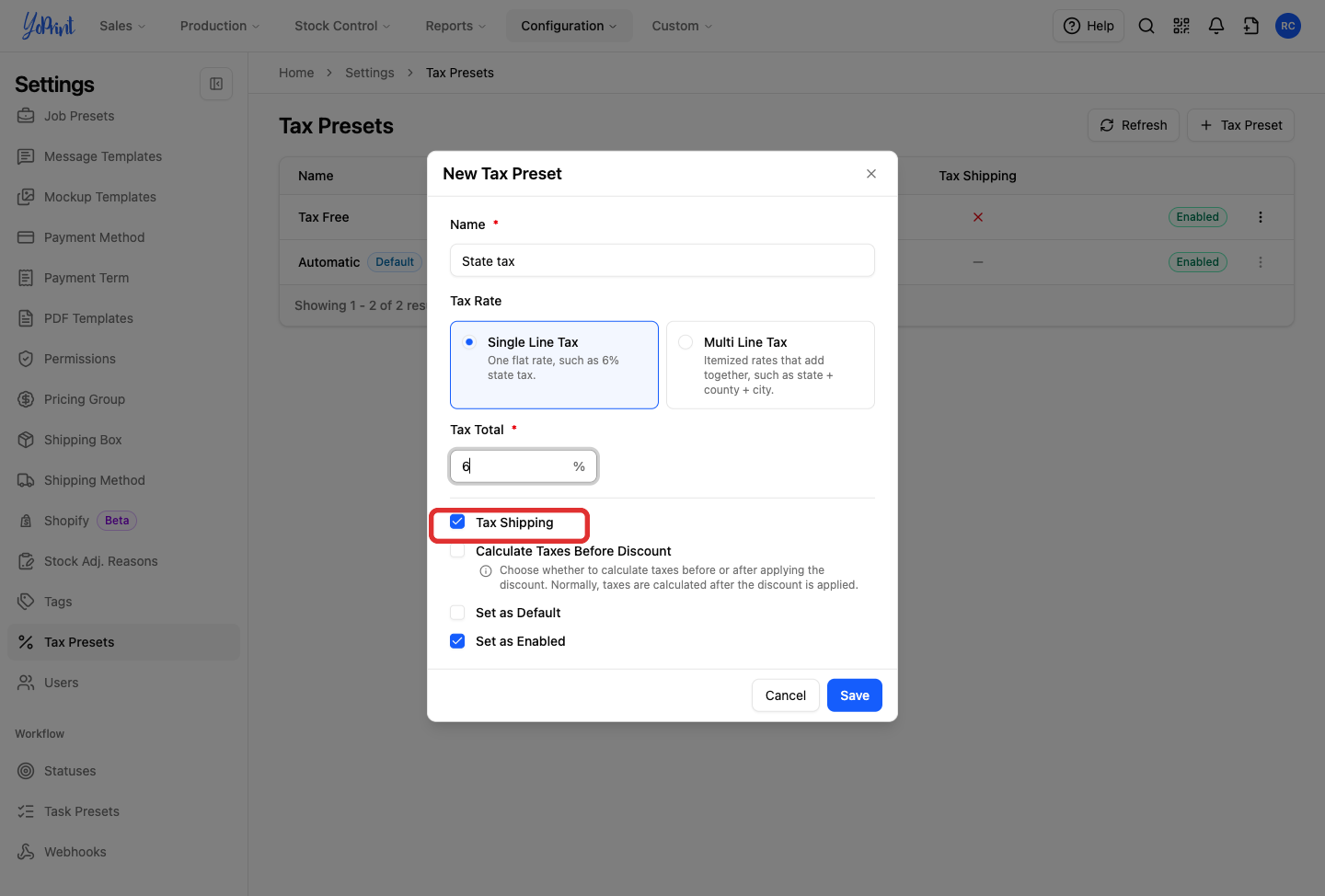Go to Settings breadcrumb link
The height and width of the screenshot is (896, 1325).
tap(370, 73)
